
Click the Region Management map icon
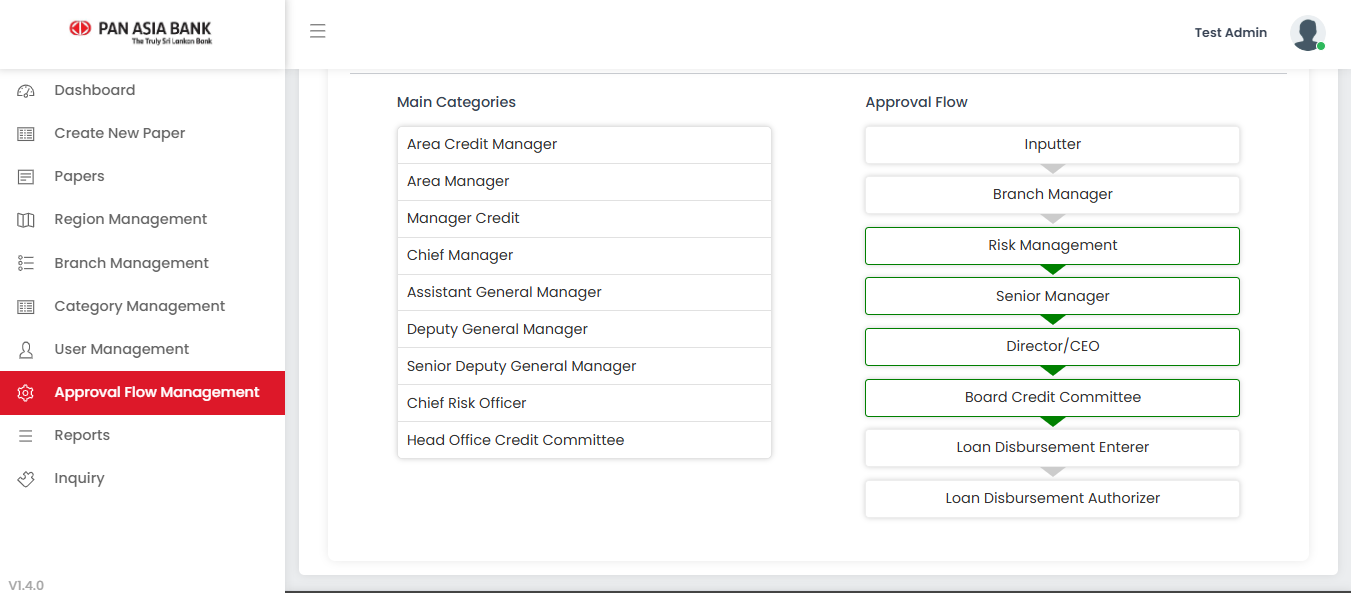point(26,220)
